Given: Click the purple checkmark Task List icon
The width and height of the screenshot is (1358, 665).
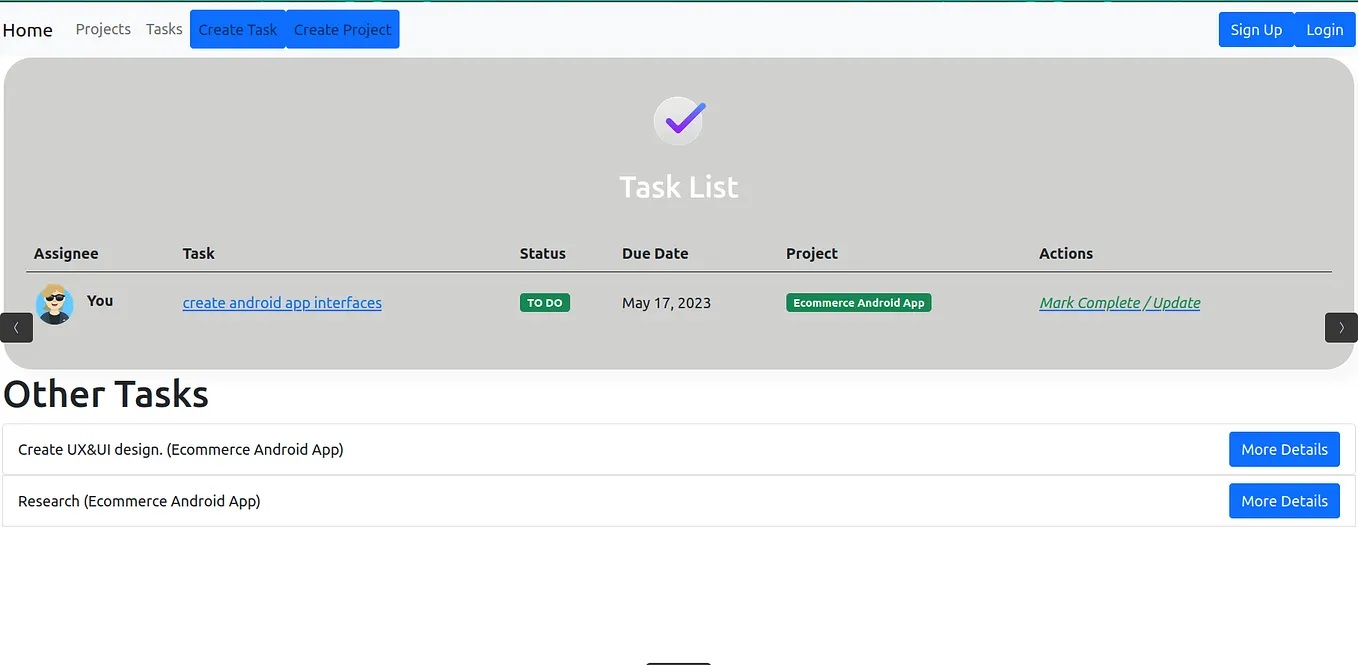Looking at the screenshot, I should click(x=679, y=120).
